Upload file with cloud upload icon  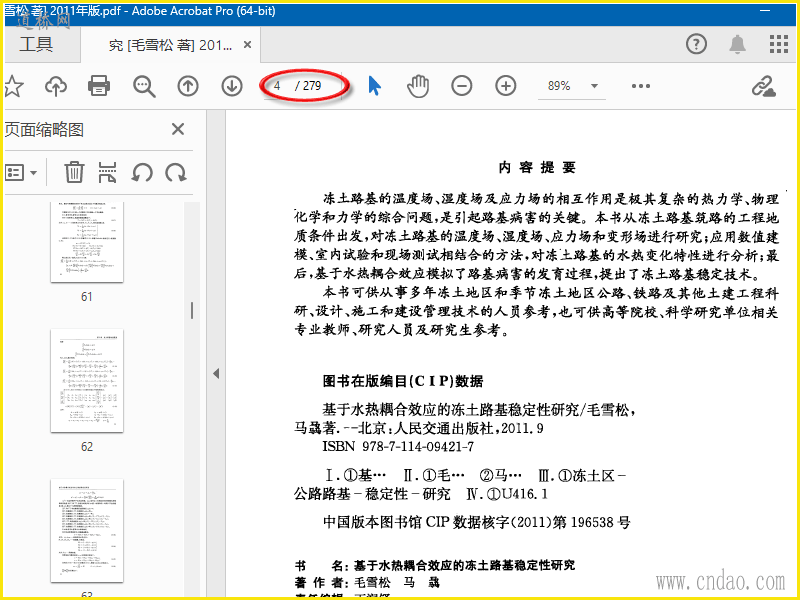(x=56, y=86)
